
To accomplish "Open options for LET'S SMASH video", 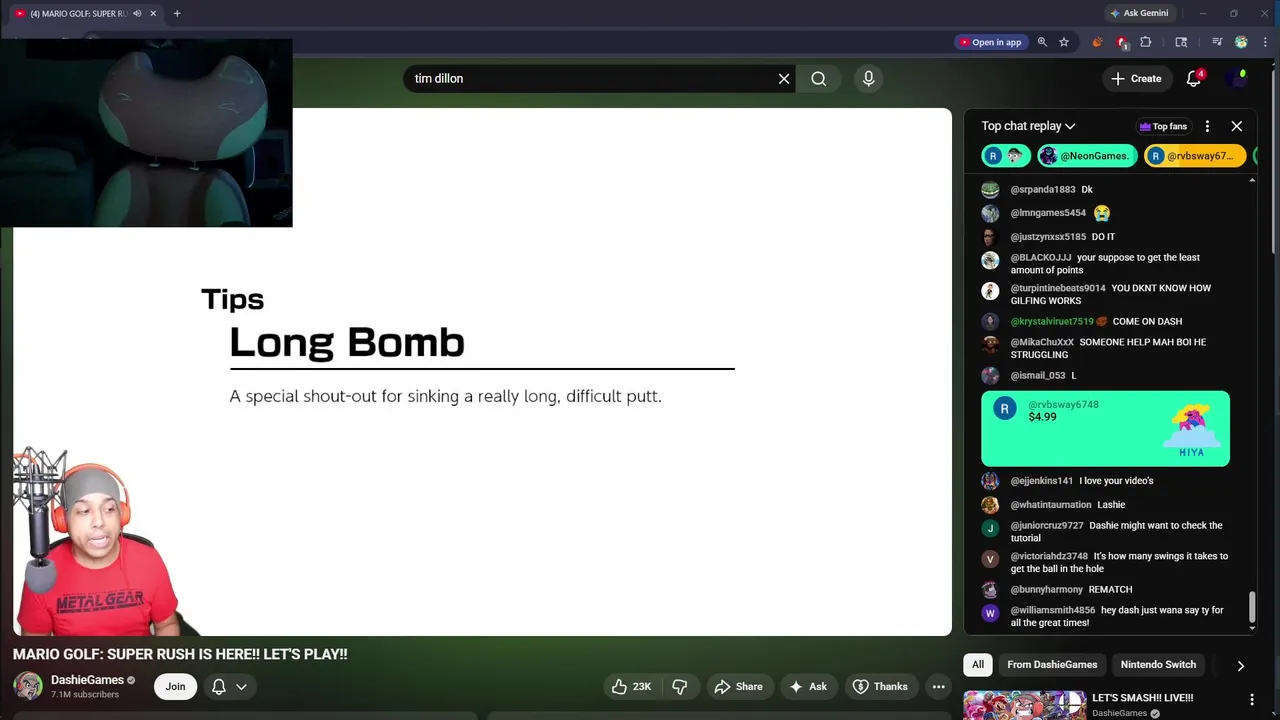I will click(1251, 699).
